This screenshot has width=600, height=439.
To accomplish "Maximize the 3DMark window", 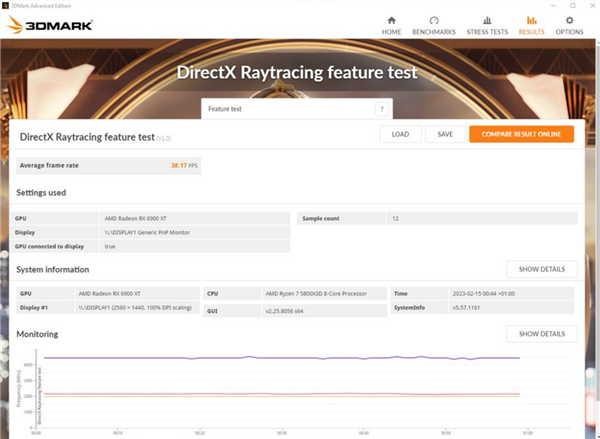I will (572, 5).
